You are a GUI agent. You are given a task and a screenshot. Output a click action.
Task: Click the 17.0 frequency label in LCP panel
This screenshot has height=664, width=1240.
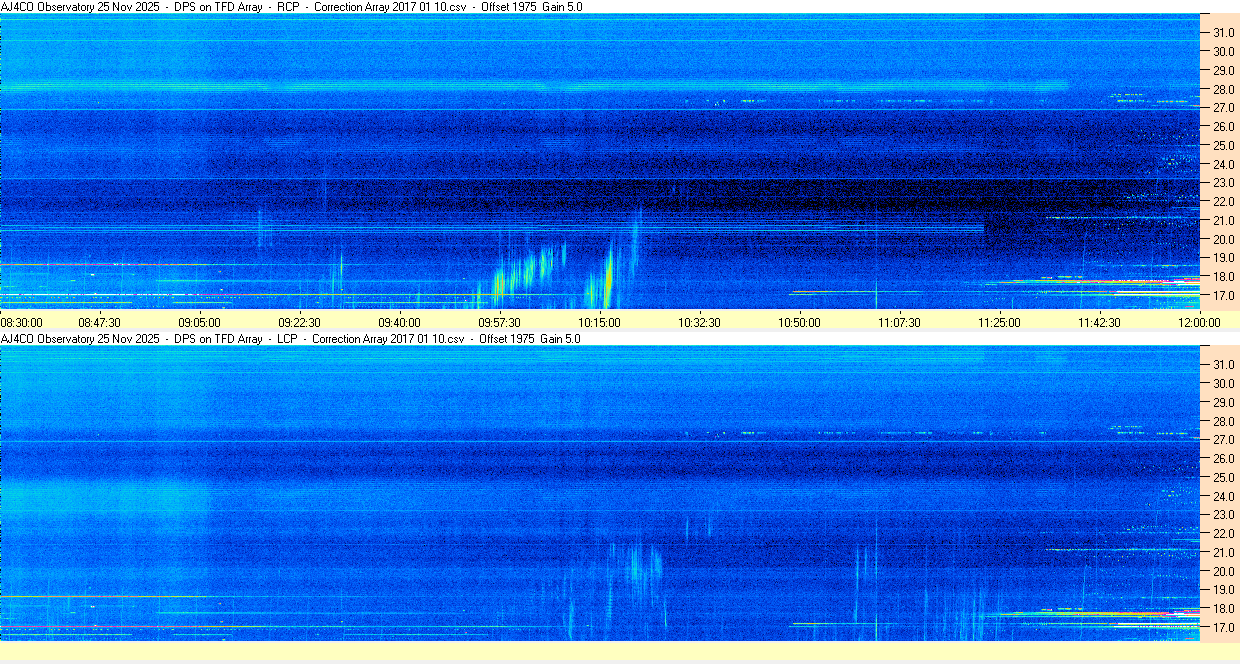click(1223, 628)
